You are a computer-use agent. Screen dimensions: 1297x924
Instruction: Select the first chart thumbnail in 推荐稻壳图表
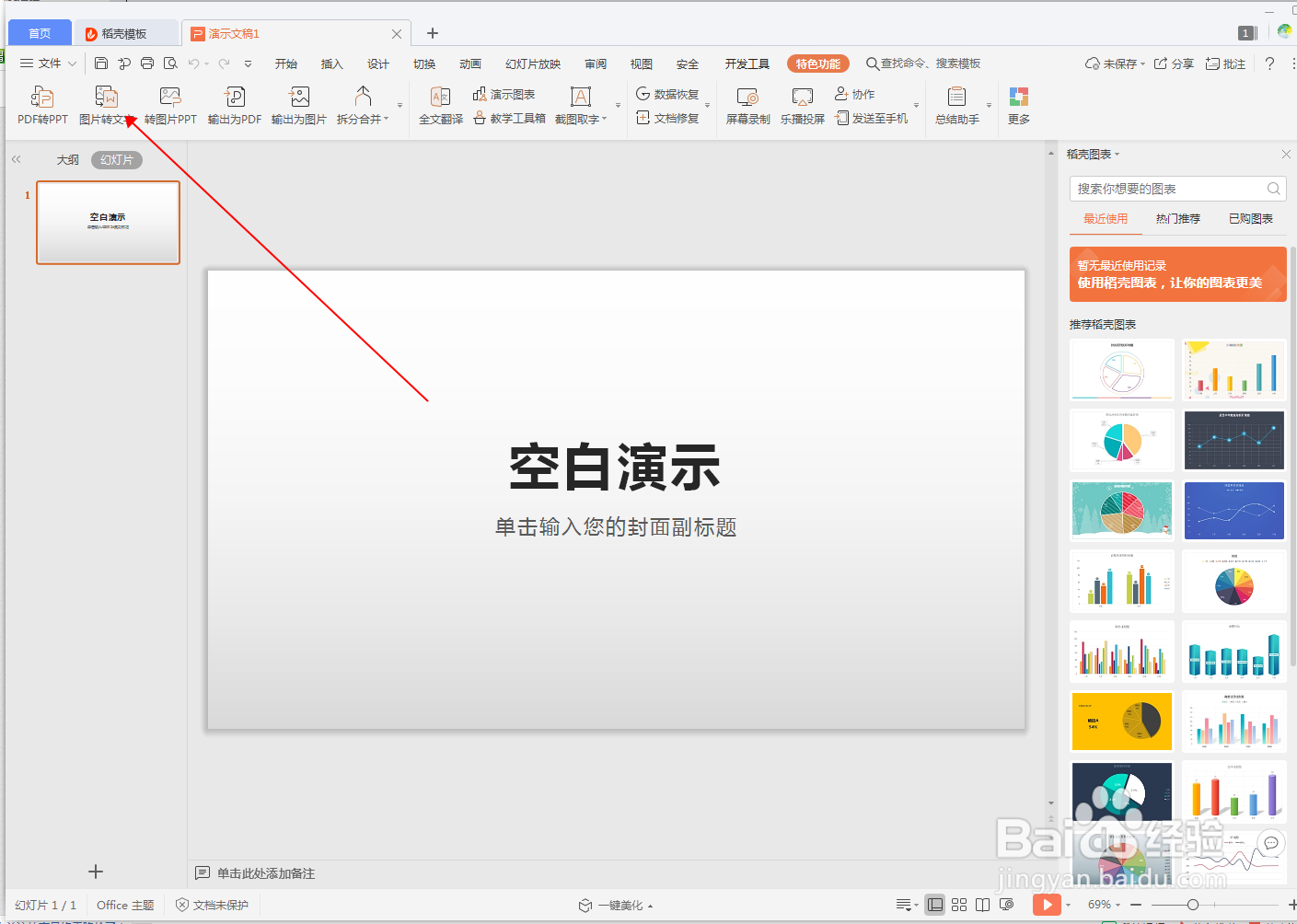click(1121, 370)
